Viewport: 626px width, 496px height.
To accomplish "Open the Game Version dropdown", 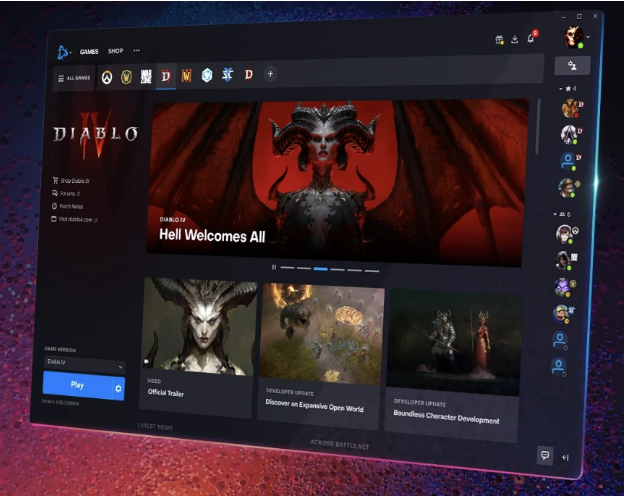I will [x=84, y=363].
